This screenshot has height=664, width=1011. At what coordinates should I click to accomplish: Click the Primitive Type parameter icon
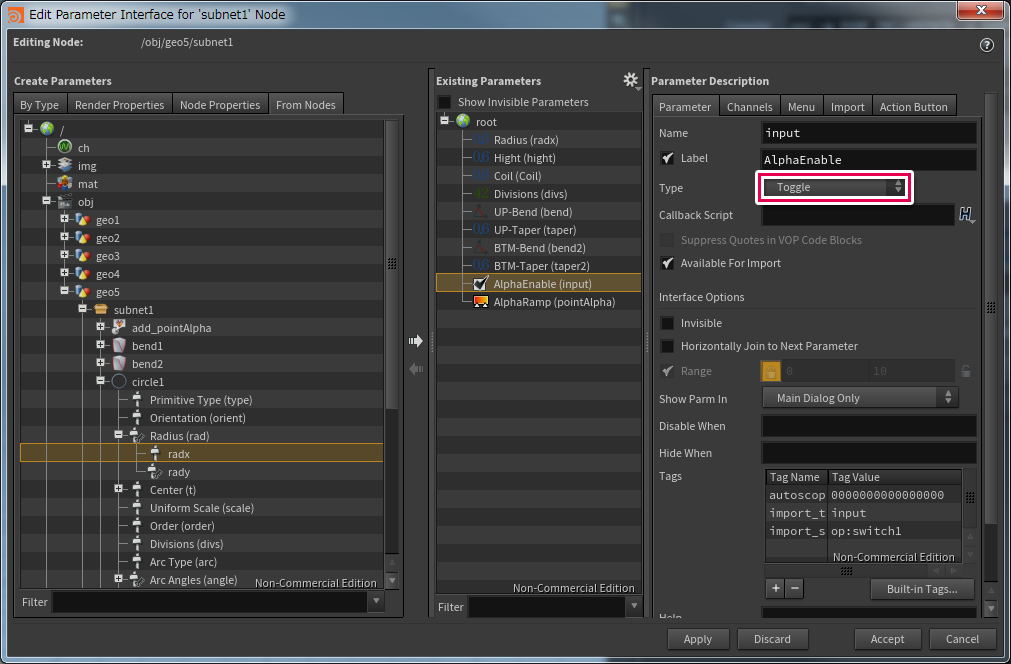tap(137, 400)
